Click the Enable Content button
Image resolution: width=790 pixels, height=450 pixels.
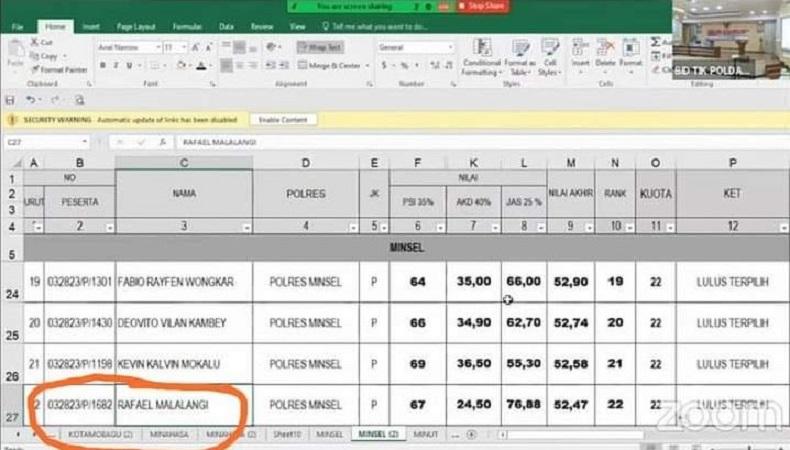283,120
